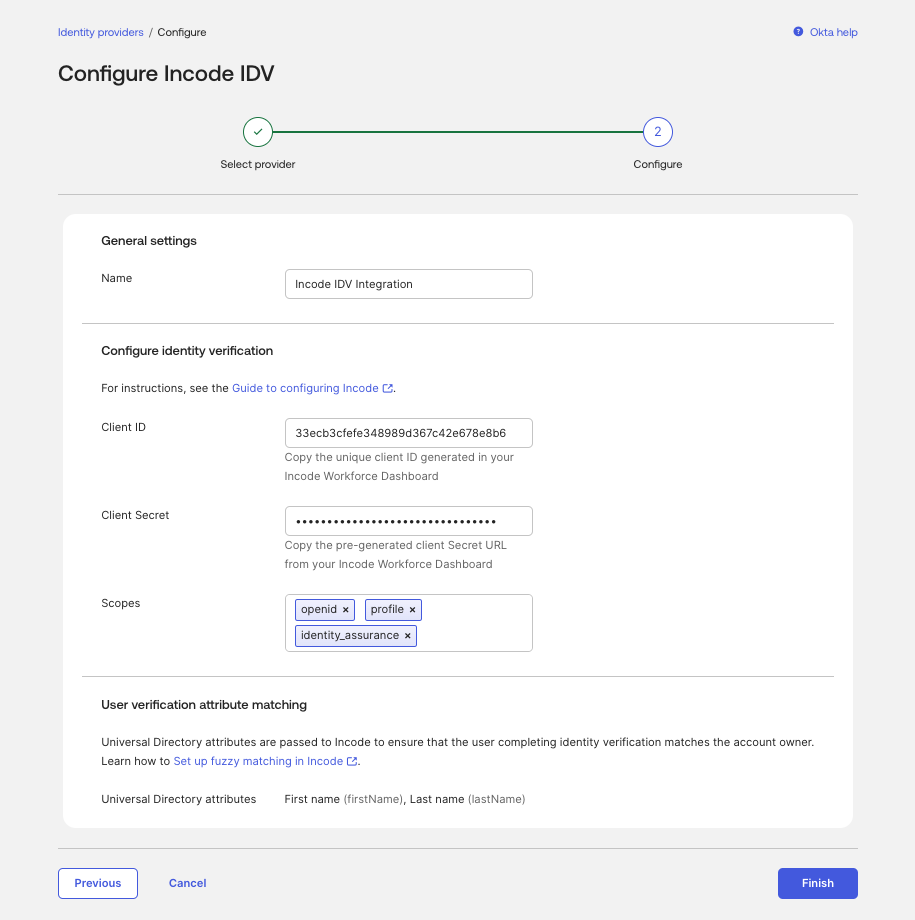This screenshot has width=915, height=920.
Task: Focus the Name input field
Action: (408, 284)
